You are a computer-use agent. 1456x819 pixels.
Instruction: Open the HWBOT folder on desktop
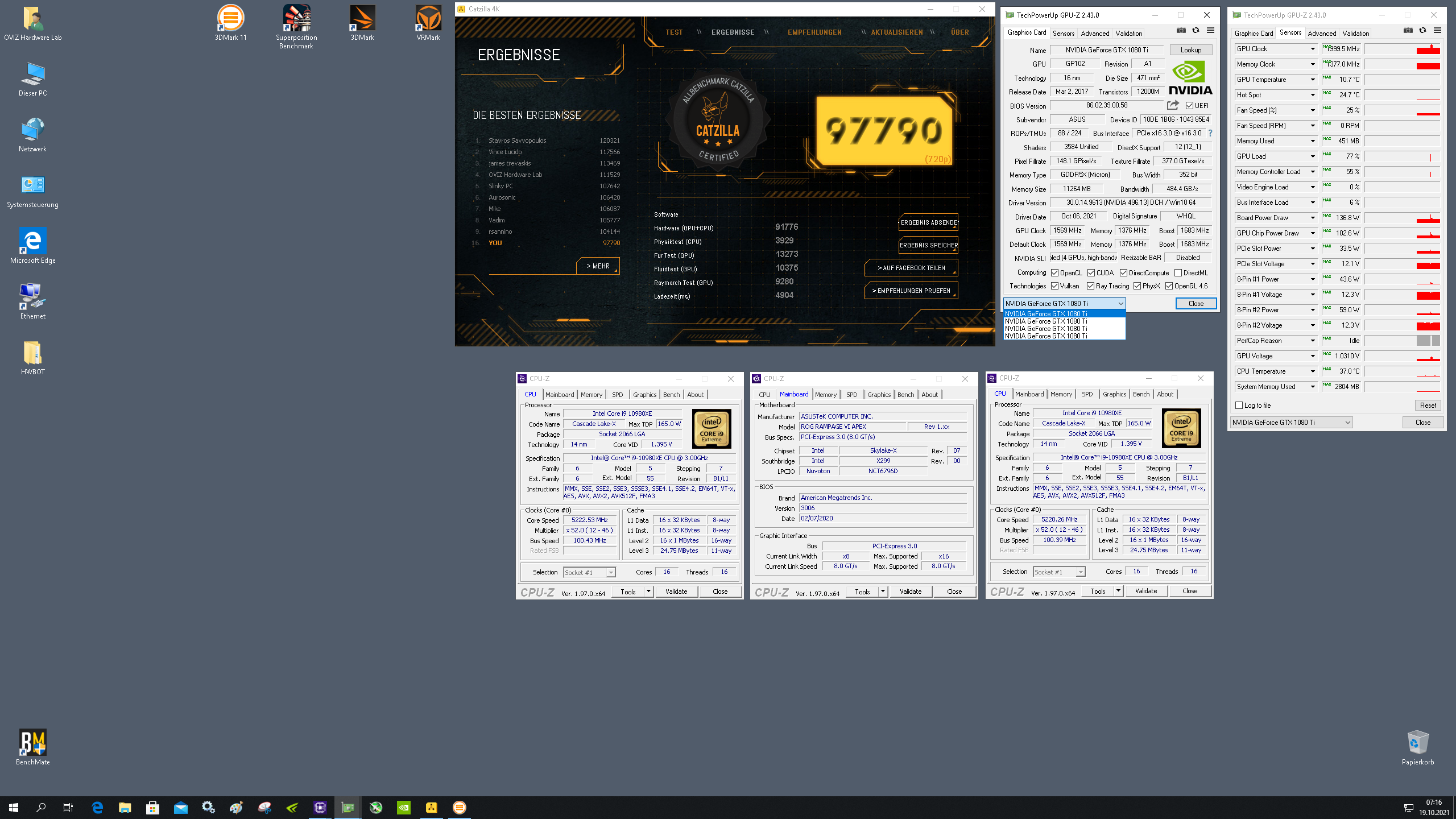click(x=32, y=357)
